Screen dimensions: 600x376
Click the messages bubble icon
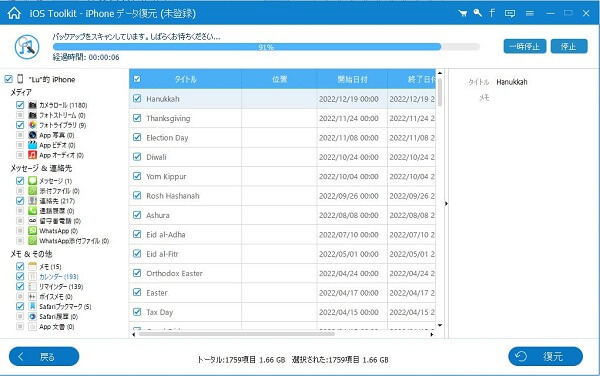(33, 181)
